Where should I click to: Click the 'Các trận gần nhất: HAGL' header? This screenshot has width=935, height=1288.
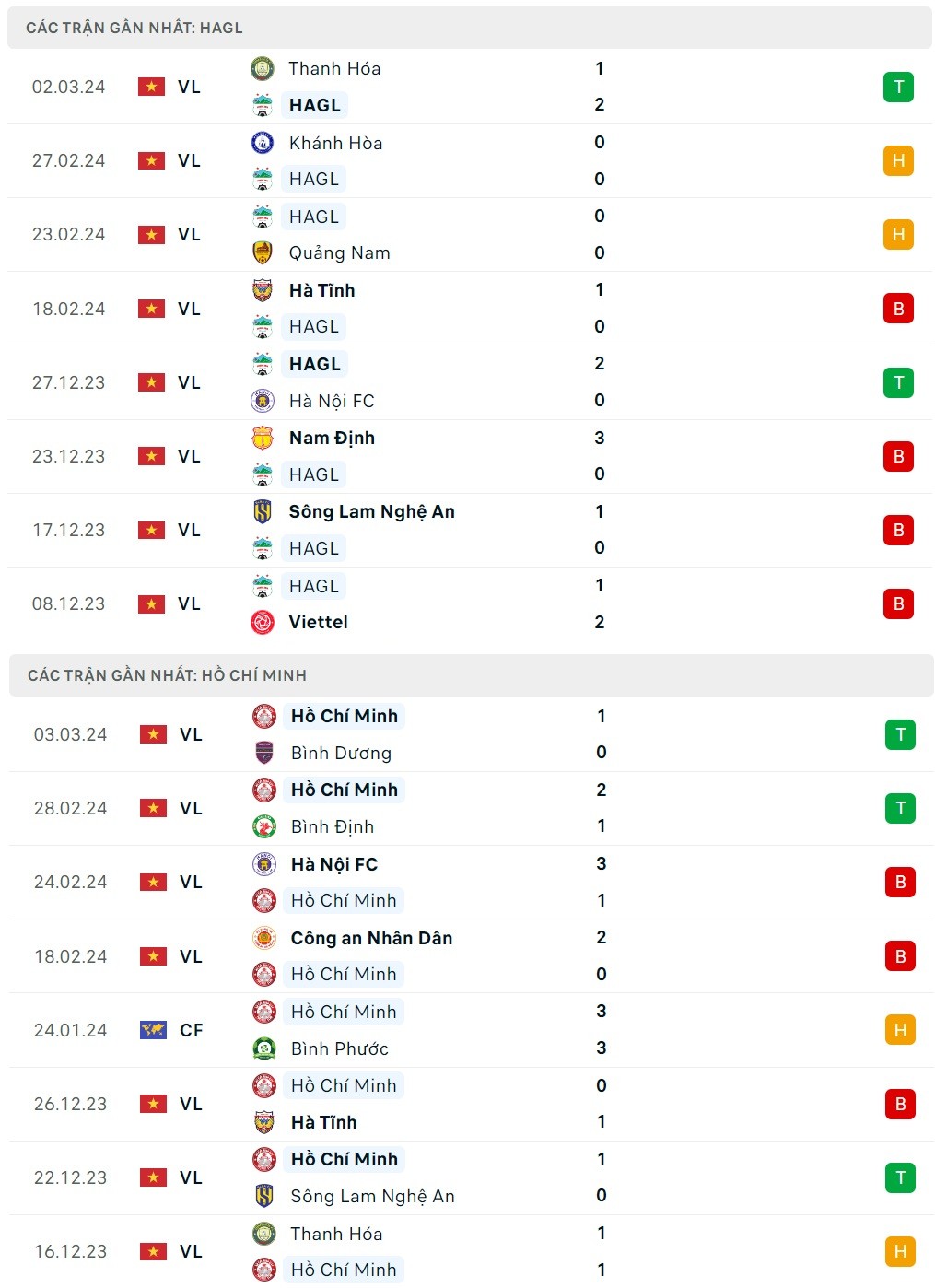pos(134,28)
